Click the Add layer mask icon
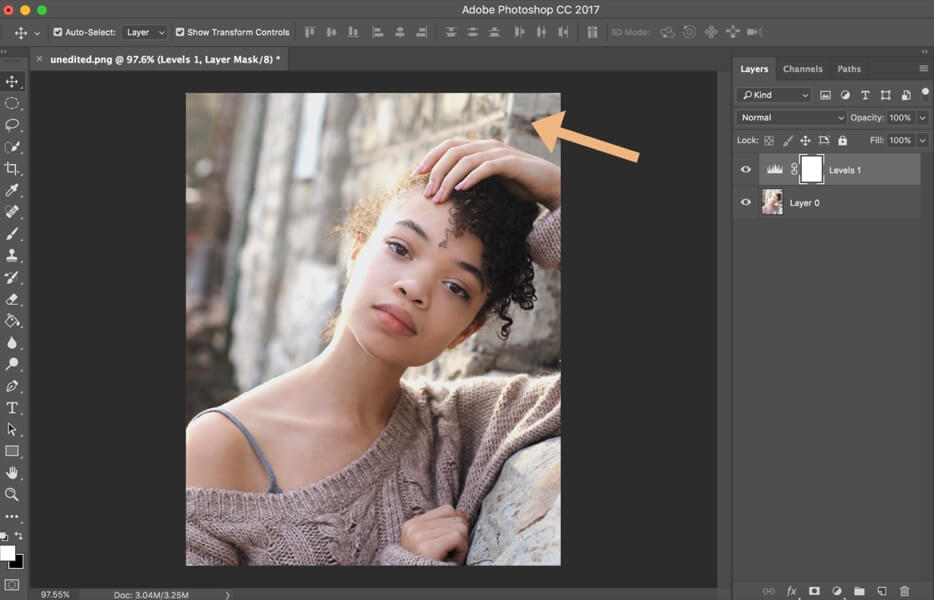934x600 pixels. (815, 589)
